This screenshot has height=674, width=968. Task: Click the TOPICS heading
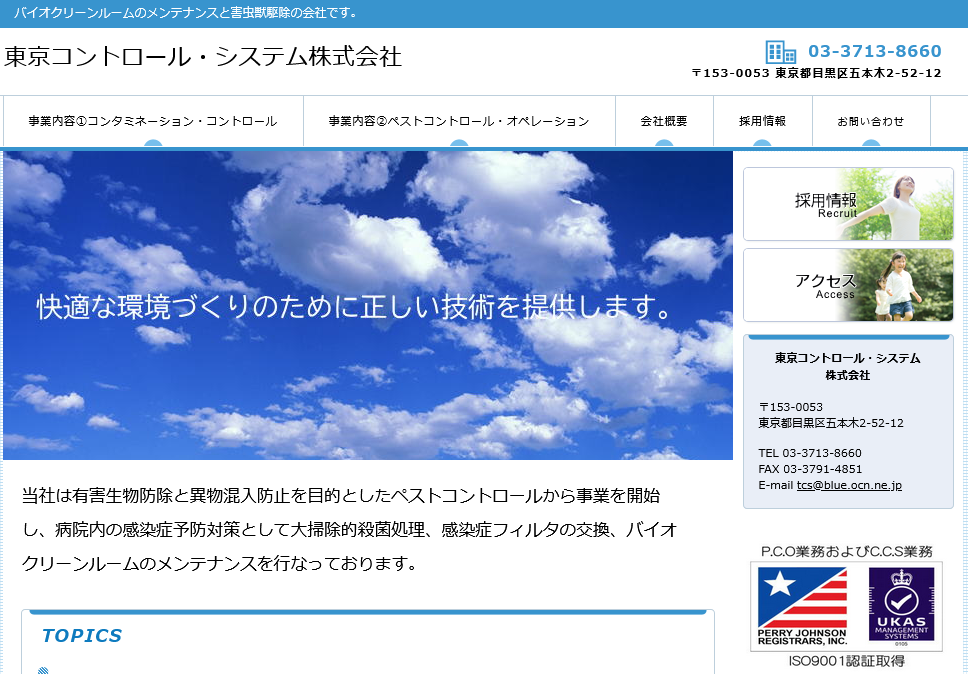pyautogui.click(x=82, y=636)
